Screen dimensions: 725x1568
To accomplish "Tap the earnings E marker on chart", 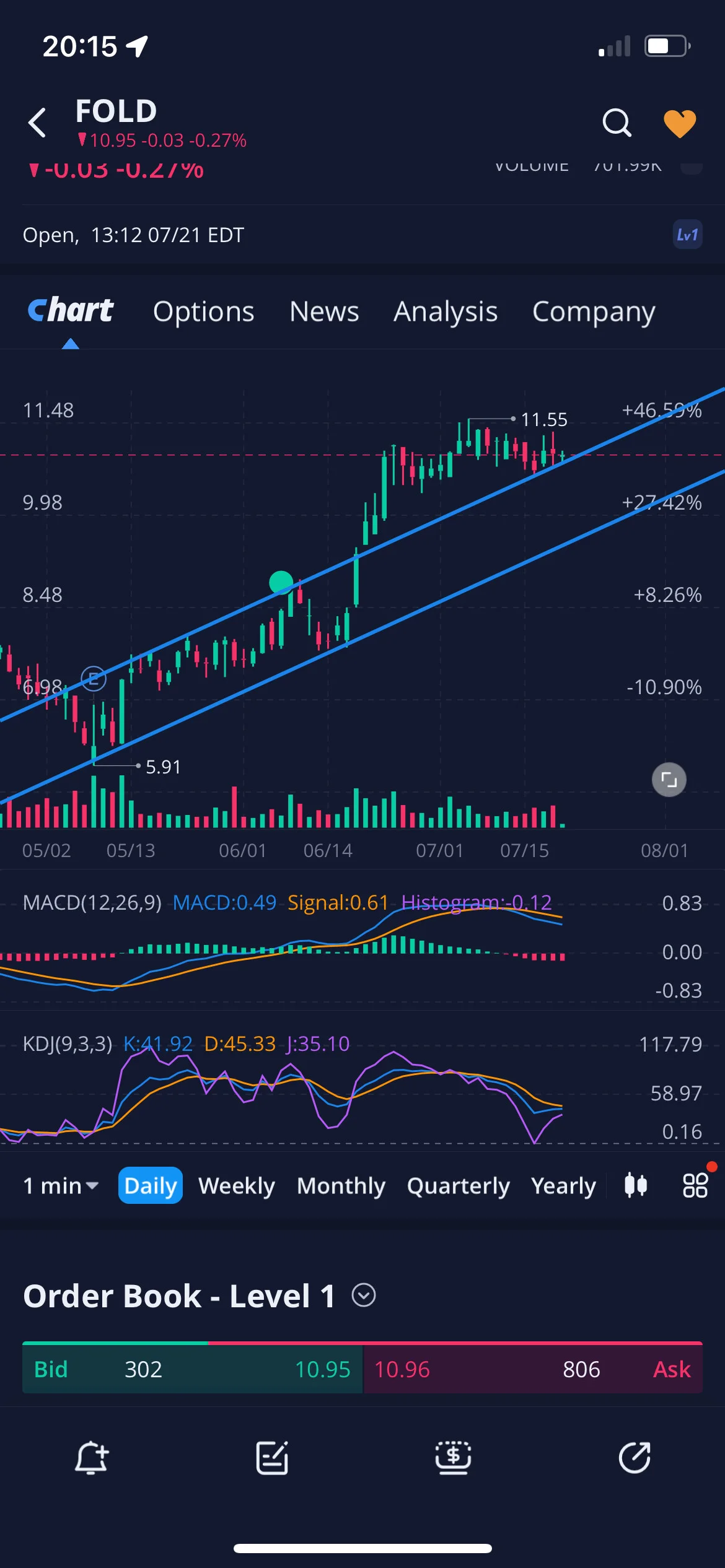I will (x=94, y=679).
